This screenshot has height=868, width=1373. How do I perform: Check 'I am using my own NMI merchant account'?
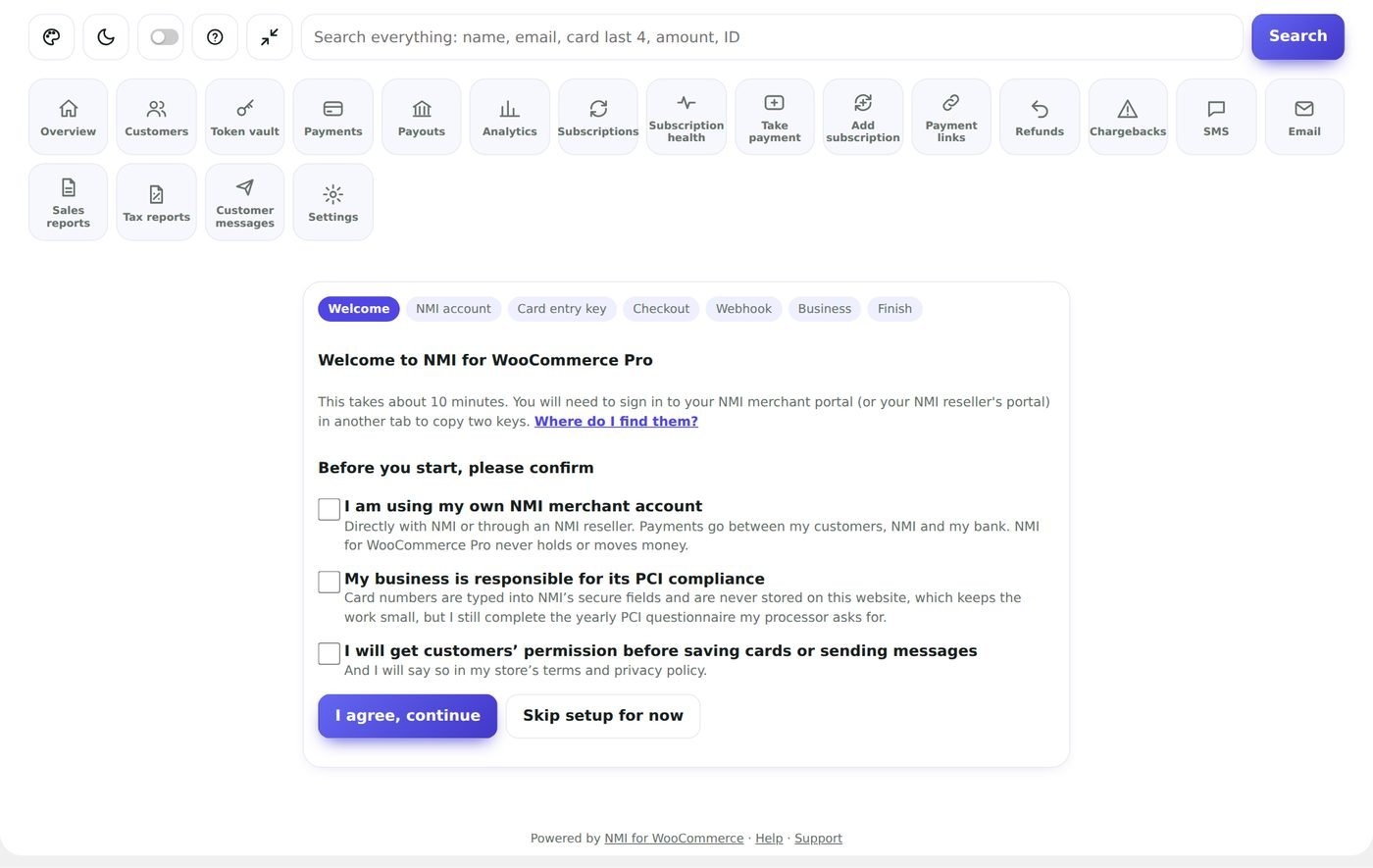(x=330, y=509)
